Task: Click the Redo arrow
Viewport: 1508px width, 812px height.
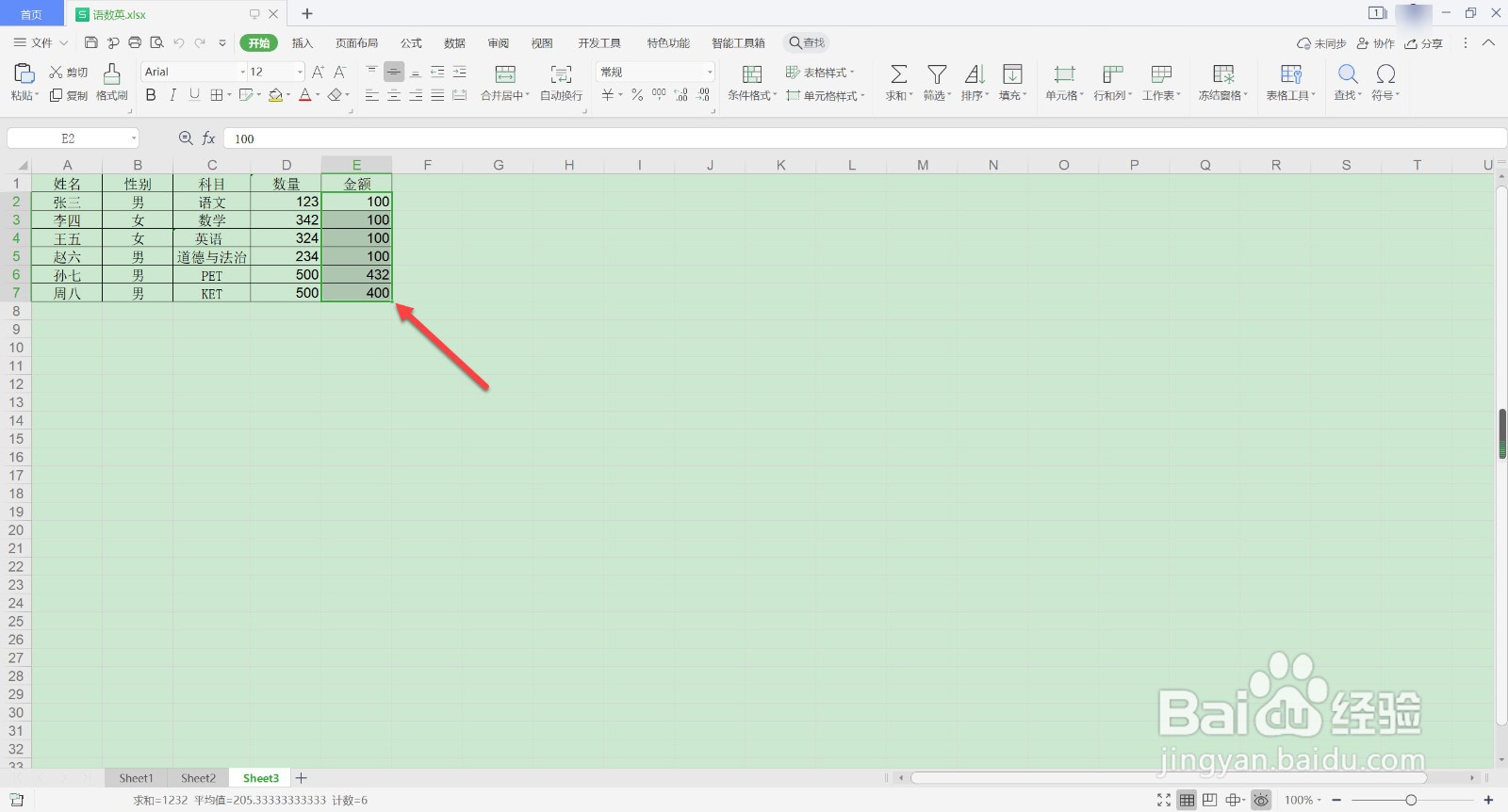Action: pos(200,42)
